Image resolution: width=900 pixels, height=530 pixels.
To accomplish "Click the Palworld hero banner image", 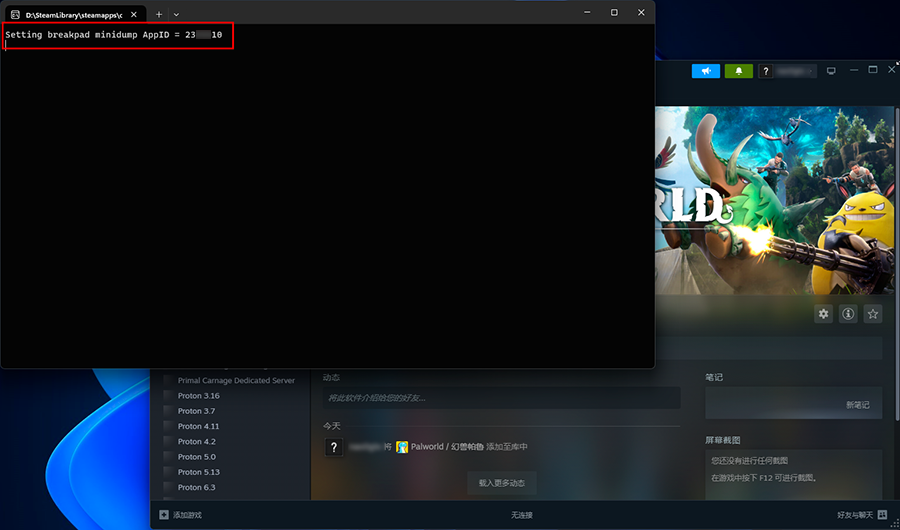I will point(774,200).
